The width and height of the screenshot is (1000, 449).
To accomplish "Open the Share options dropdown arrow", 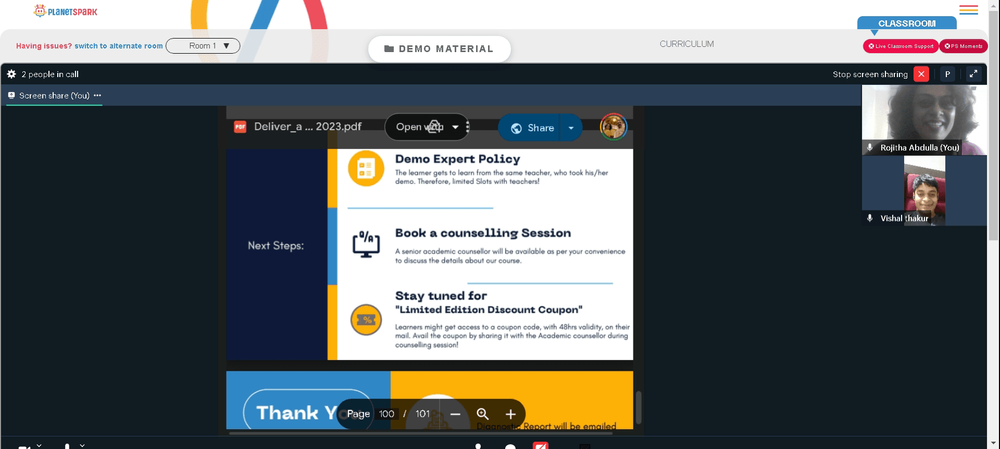I will (x=571, y=128).
